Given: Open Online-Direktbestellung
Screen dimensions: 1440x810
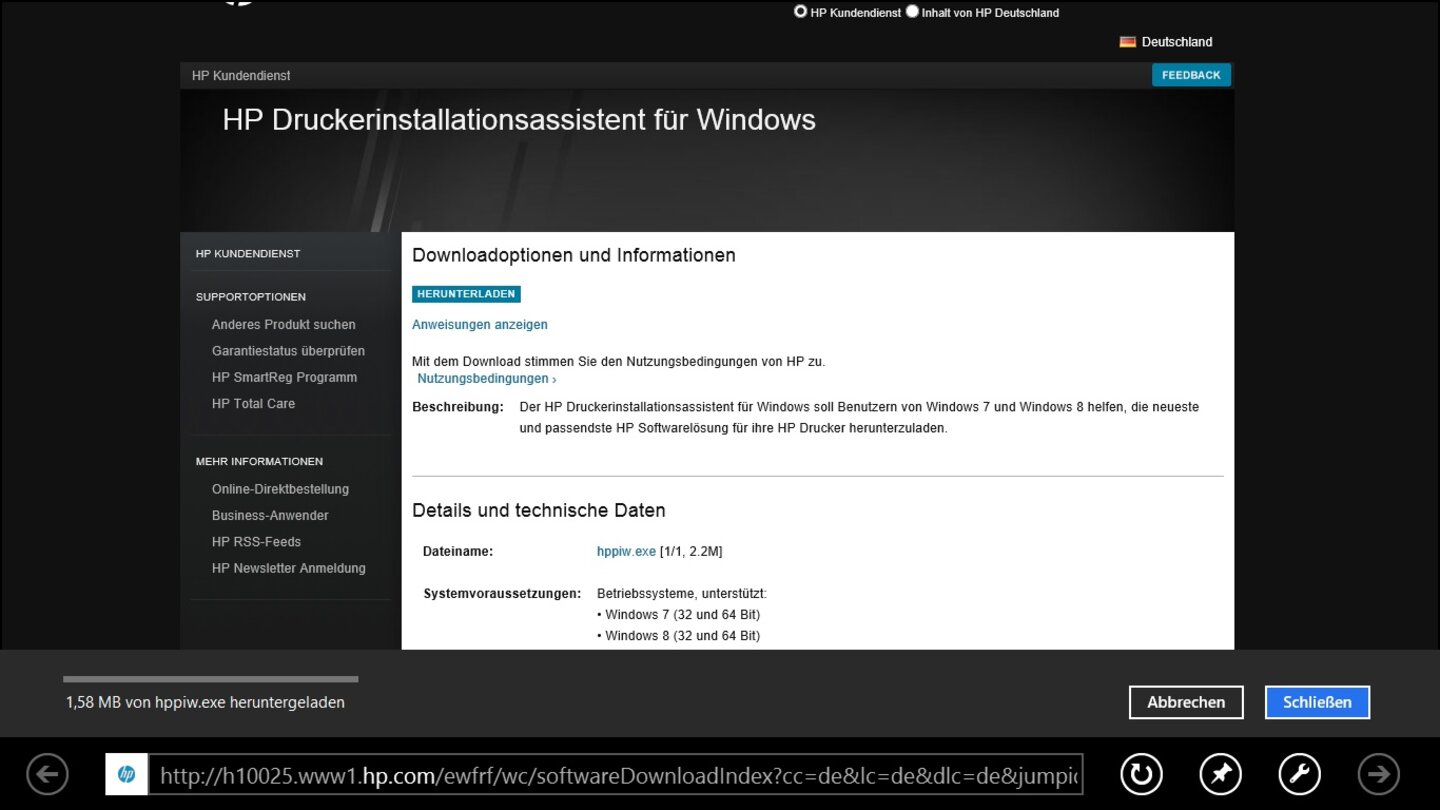Looking at the screenshot, I should pyautogui.click(x=280, y=489).
